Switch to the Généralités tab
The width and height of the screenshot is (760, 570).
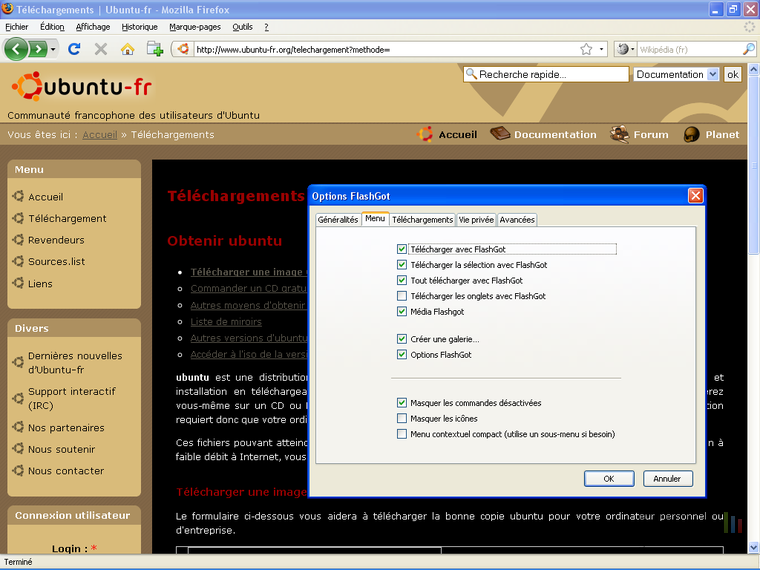[x=338, y=220]
